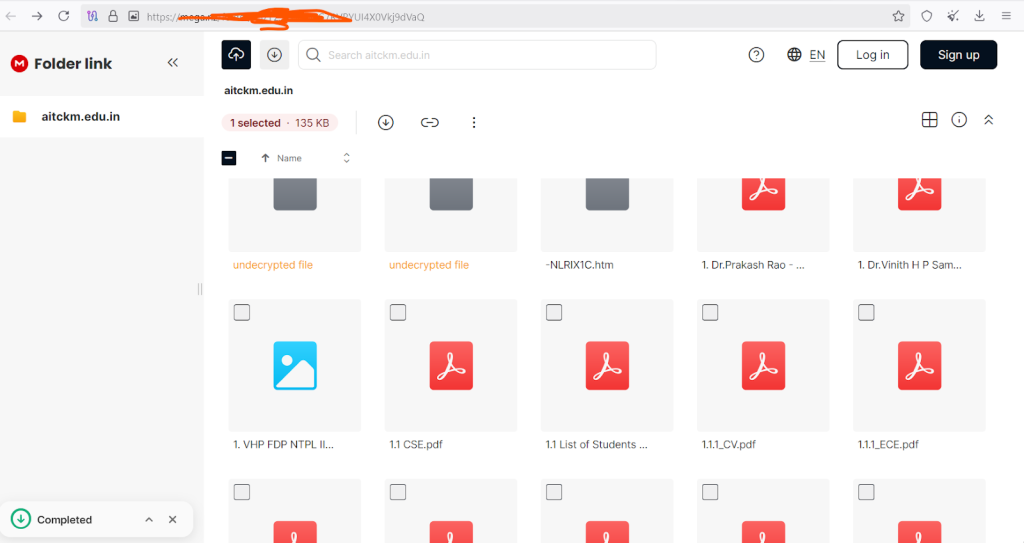Image resolution: width=1024 pixels, height=543 pixels.
Task: Collapse the left sidebar with double chevron
Action: [x=172, y=63]
